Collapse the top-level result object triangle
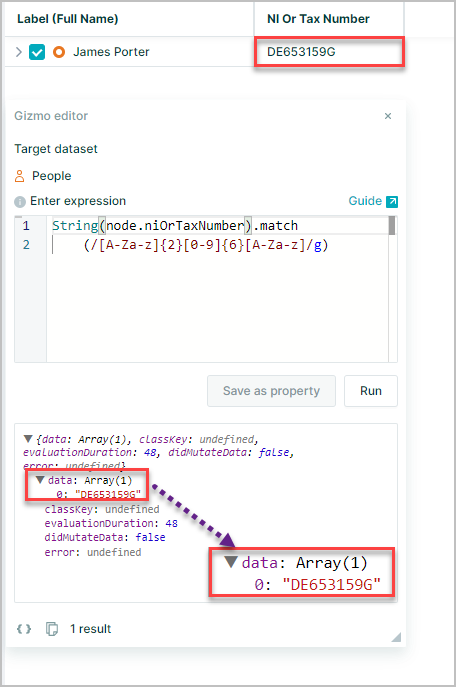This screenshot has height=687, width=456. coord(28,439)
